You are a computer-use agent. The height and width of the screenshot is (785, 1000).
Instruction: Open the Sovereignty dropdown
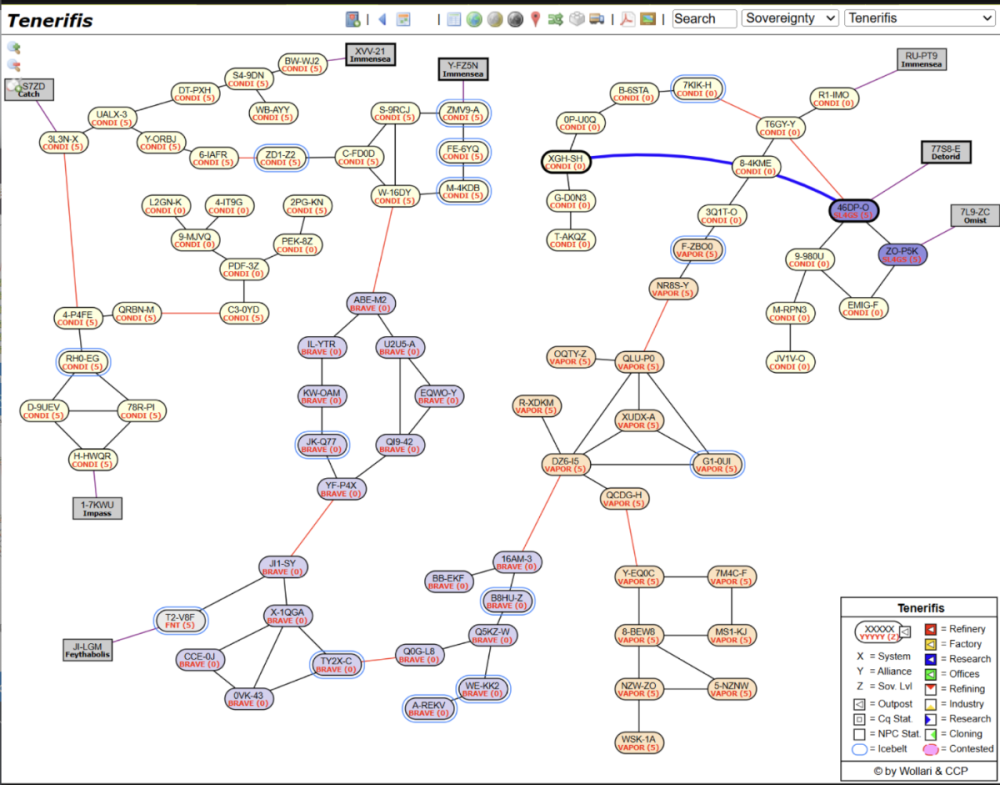790,18
